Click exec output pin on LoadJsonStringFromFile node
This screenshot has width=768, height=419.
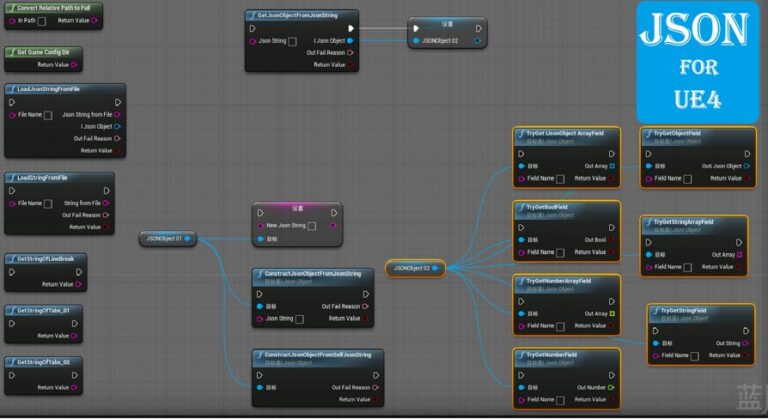point(118,102)
